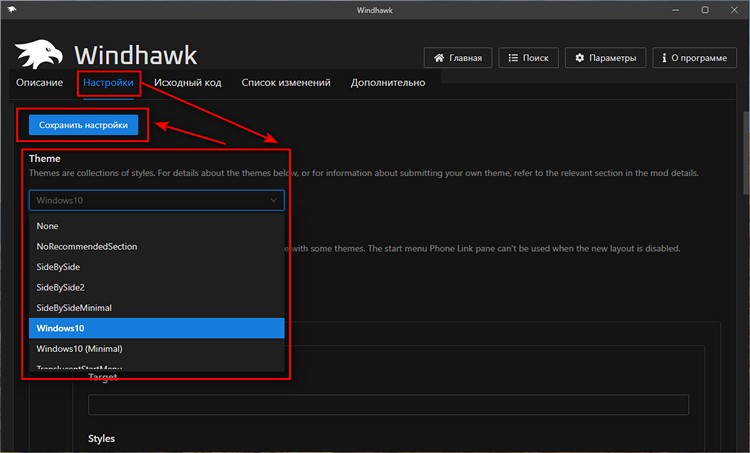Collapse the Theme combo box showing Windows10
Screen dimensions: 750x453
click(156, 200)
